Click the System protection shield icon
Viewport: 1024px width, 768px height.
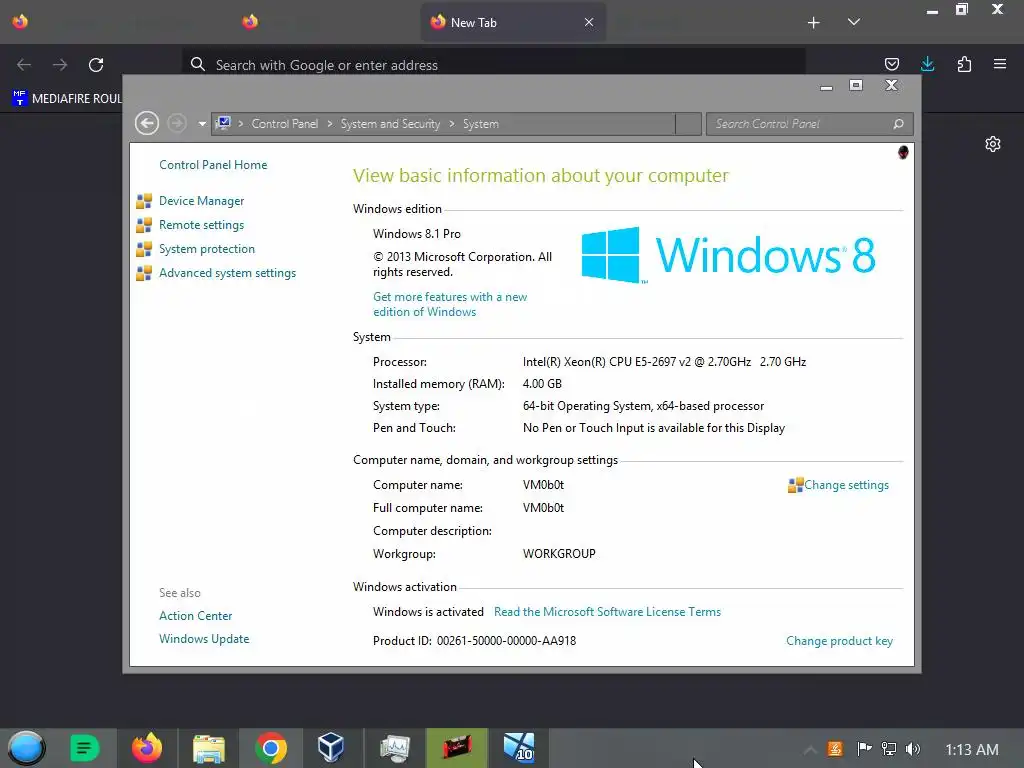click(144, 249)
